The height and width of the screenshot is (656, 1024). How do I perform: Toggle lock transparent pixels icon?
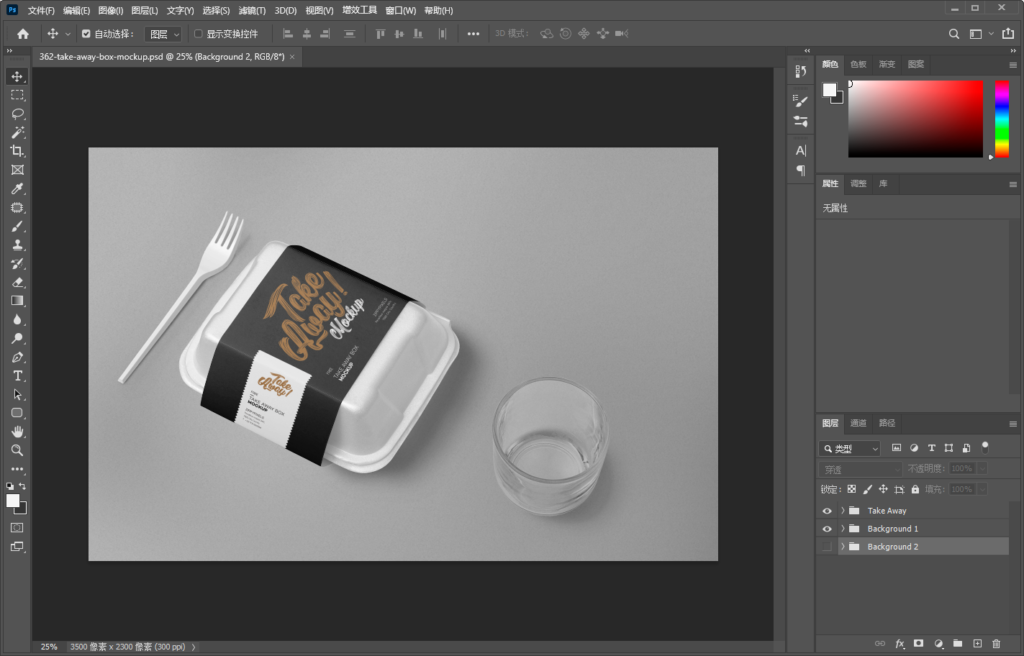(852, 489)
